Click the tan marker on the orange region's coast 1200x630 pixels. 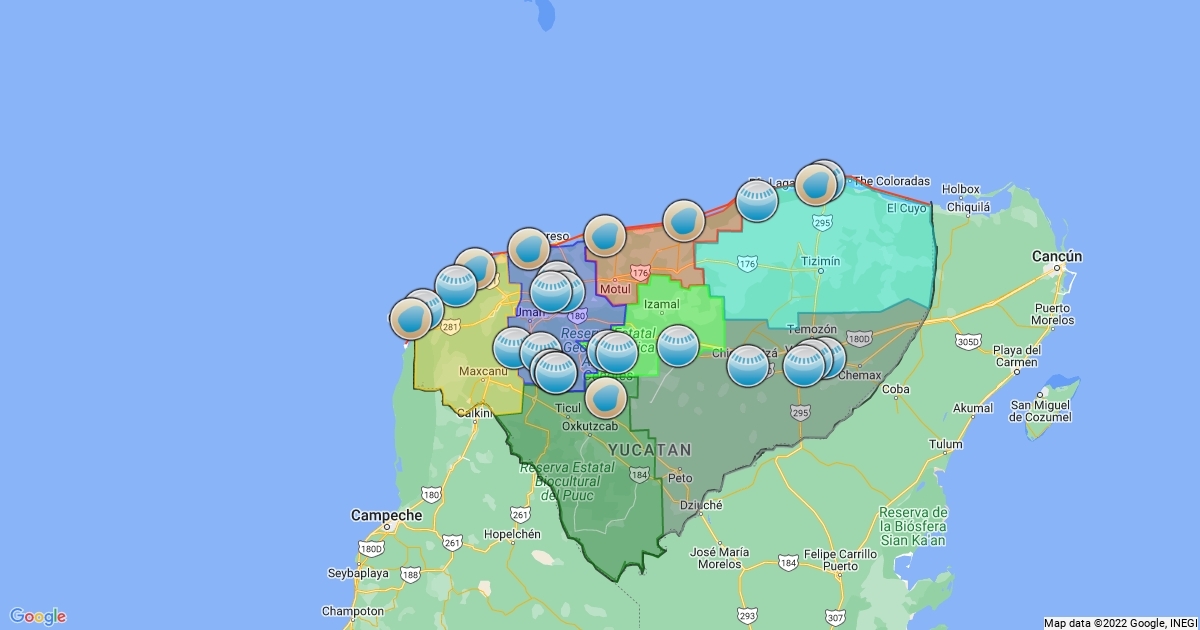(684, 220)
